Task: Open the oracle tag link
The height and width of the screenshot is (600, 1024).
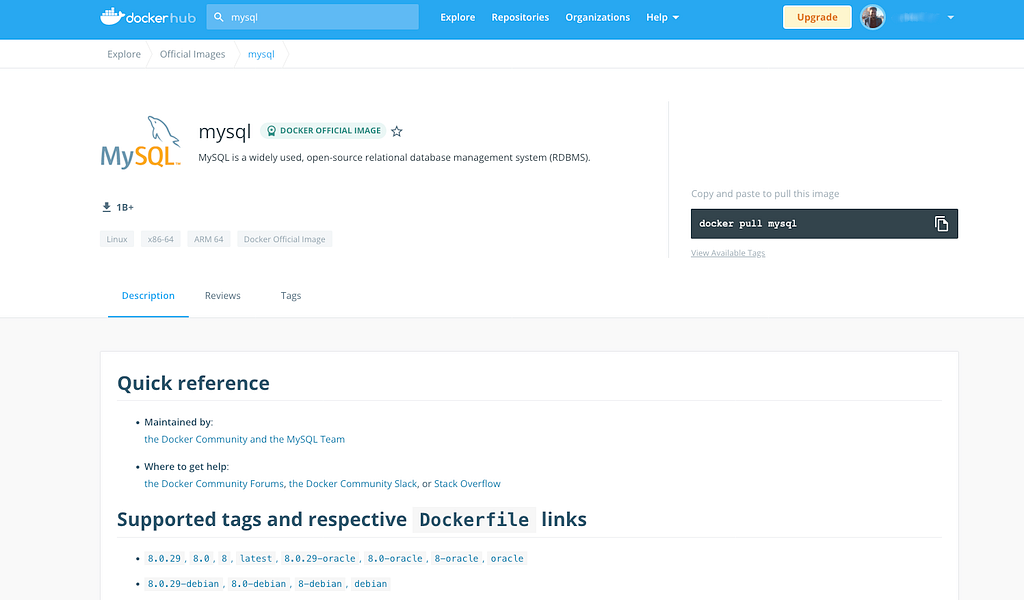Action: pyautogui.click(x=507, y=558)
